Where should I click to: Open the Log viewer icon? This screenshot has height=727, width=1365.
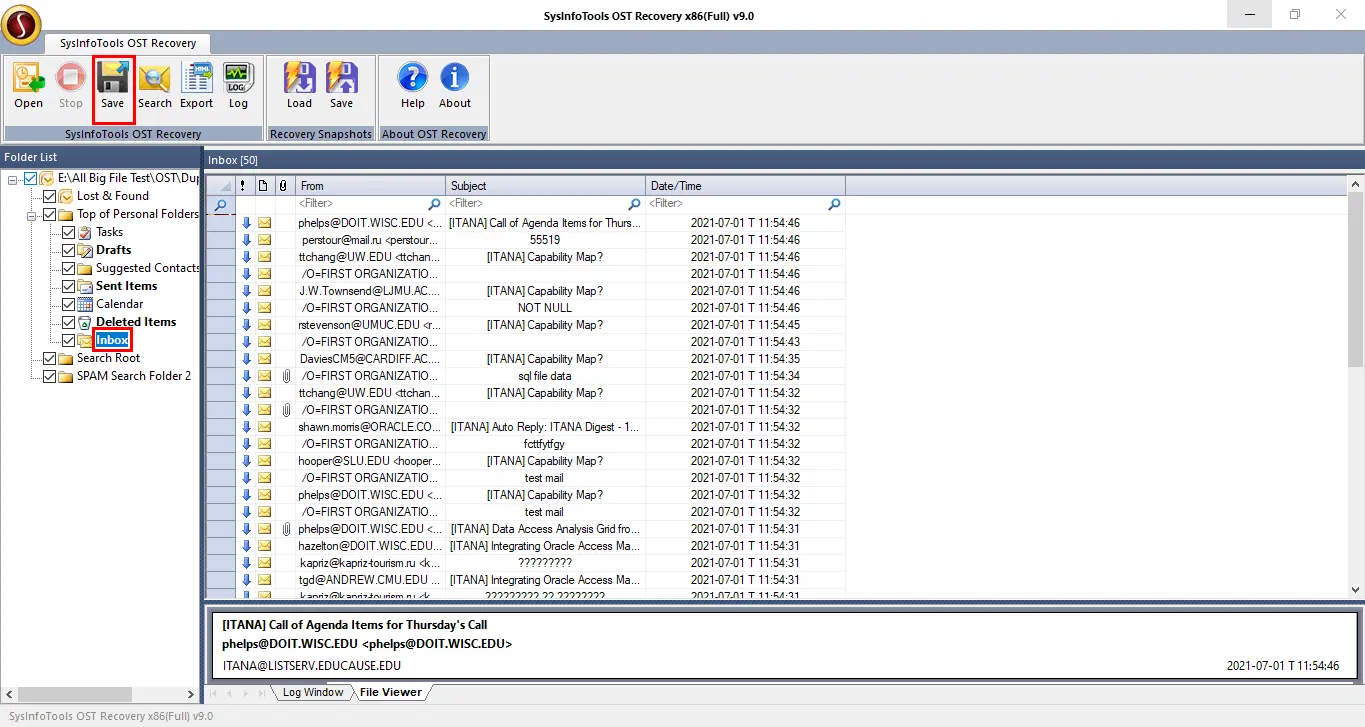click(238, 85)
